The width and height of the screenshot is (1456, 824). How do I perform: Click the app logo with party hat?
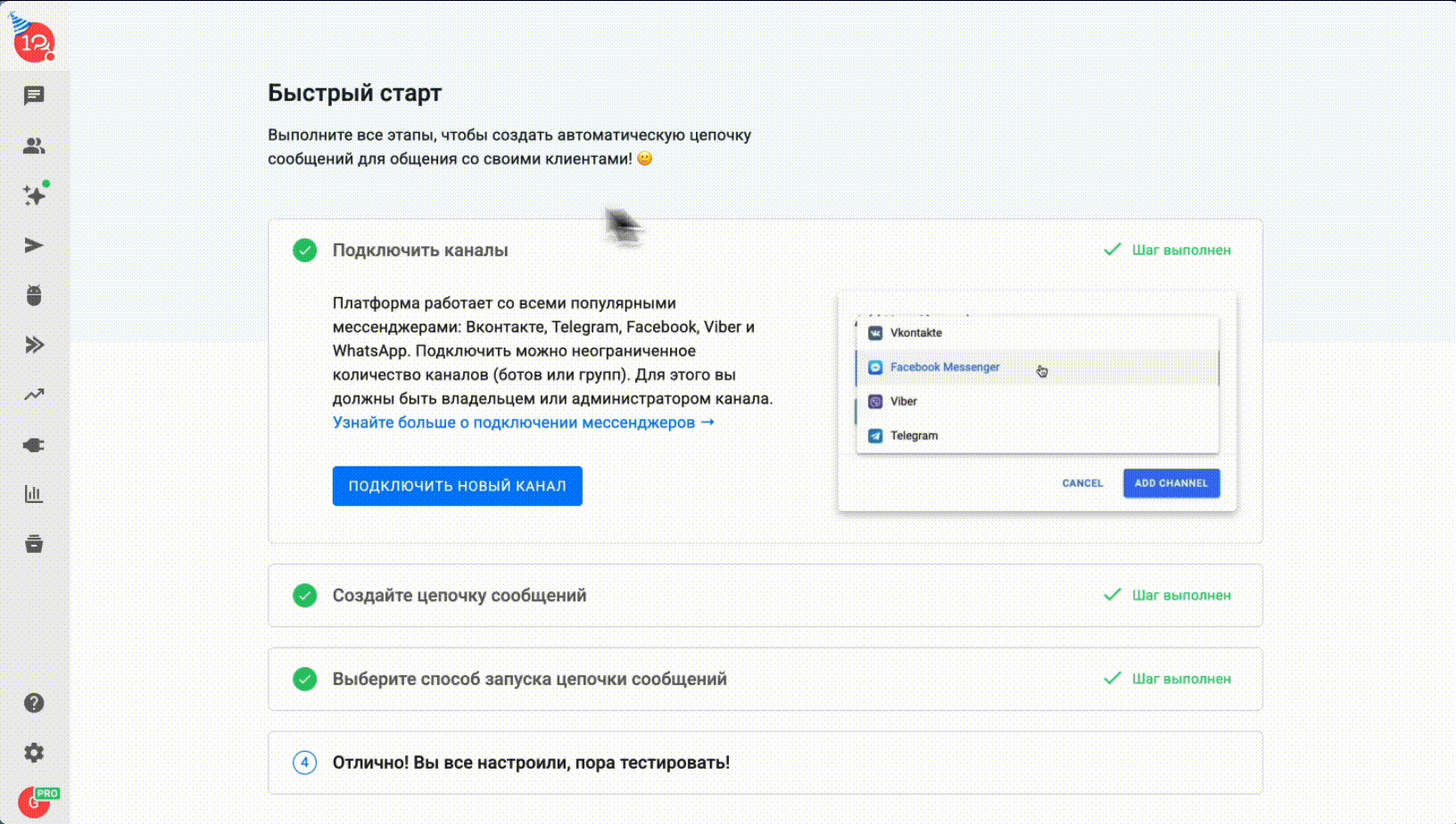(x=34, y=40)
